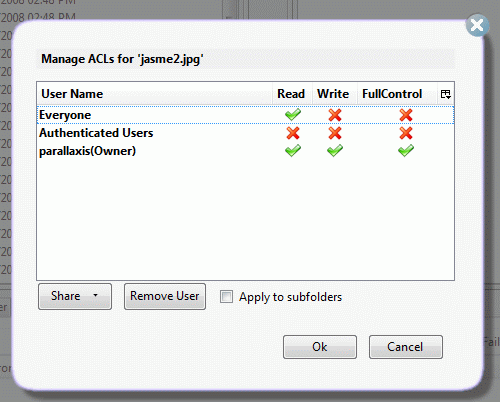This screenshot has width=500, height=402.
Task: Sort by User Name column header
Action: 155,94
